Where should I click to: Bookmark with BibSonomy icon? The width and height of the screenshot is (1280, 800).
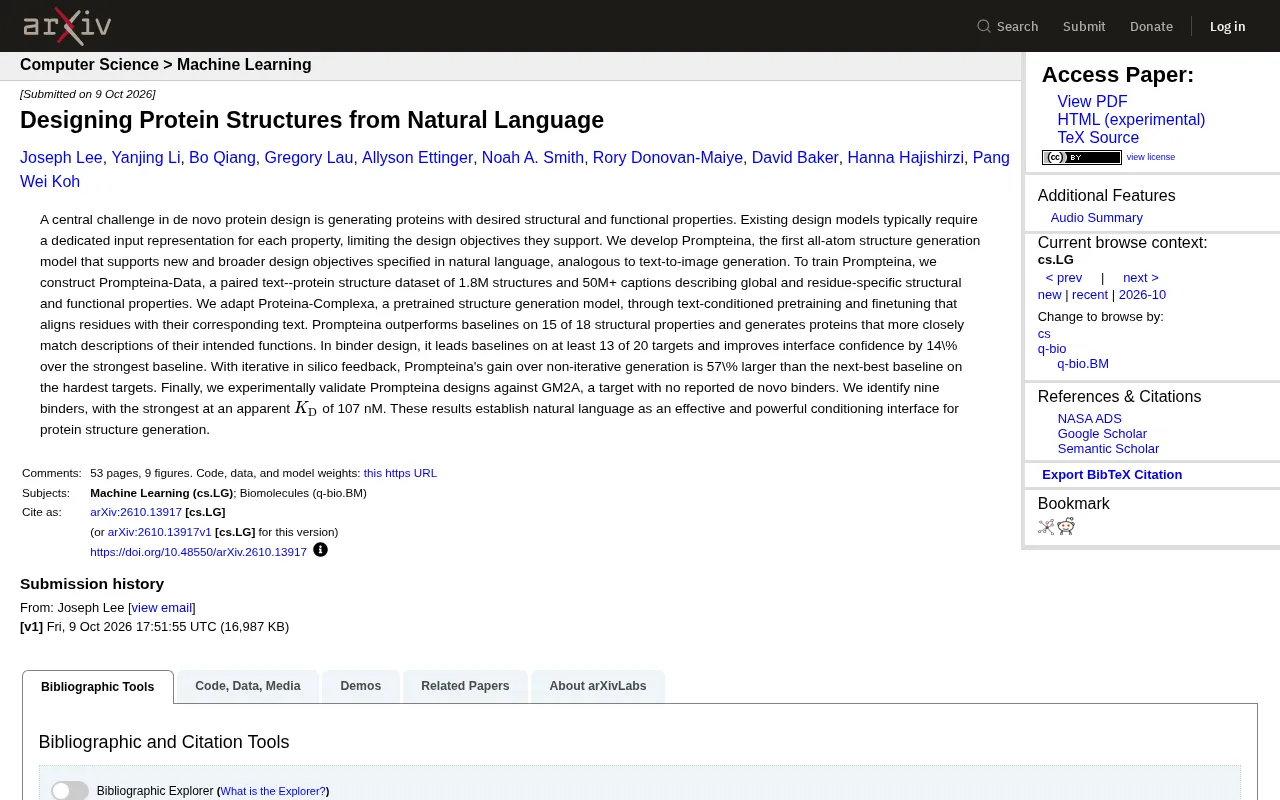tap(1046, 527)
